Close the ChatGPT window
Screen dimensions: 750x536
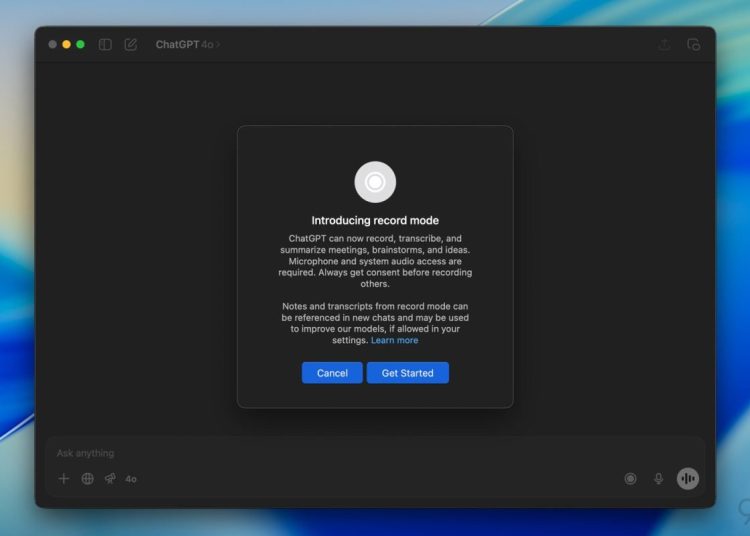(x=53, y=44)
